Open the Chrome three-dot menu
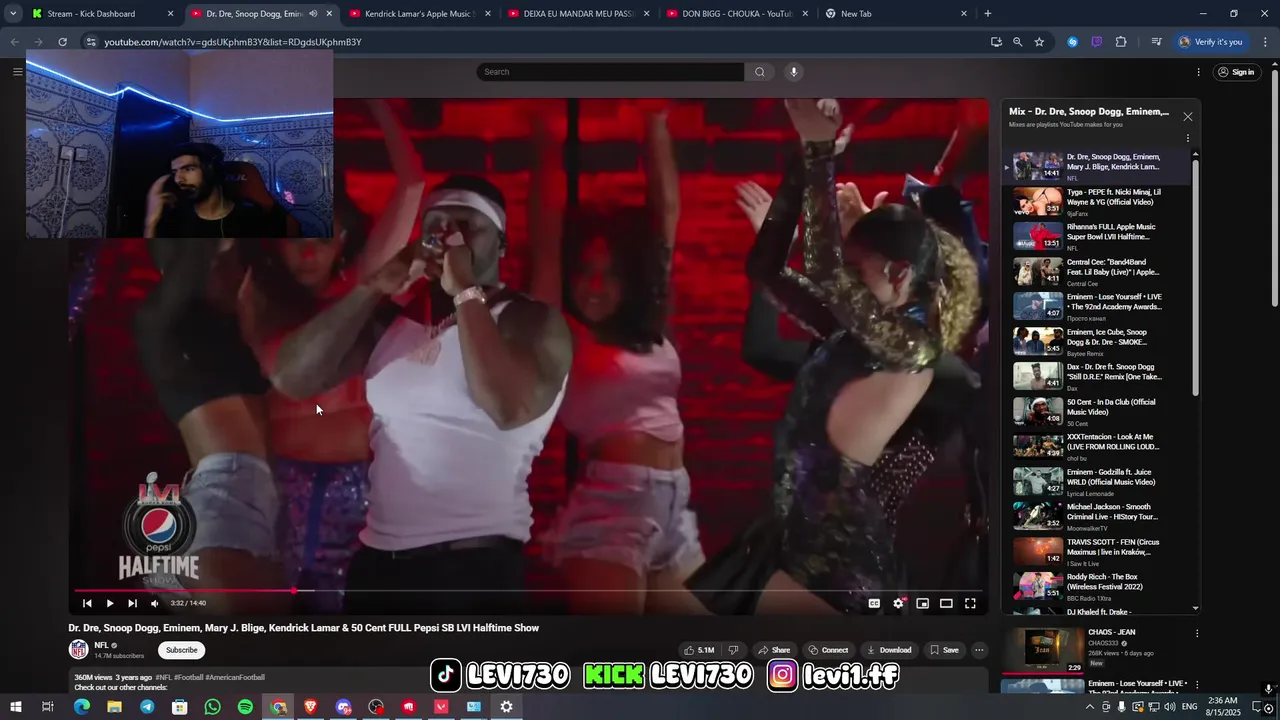The width and height of the screenshot is (1280, 720). (1264, 42)
